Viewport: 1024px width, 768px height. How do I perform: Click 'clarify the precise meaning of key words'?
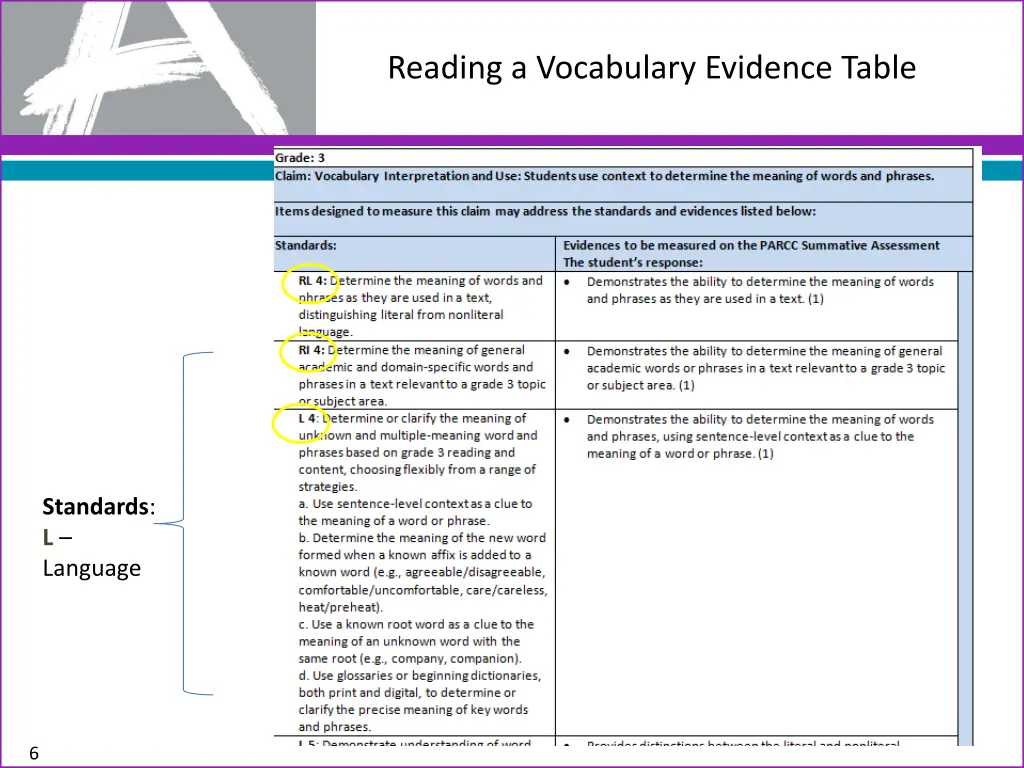pos(413,710)
